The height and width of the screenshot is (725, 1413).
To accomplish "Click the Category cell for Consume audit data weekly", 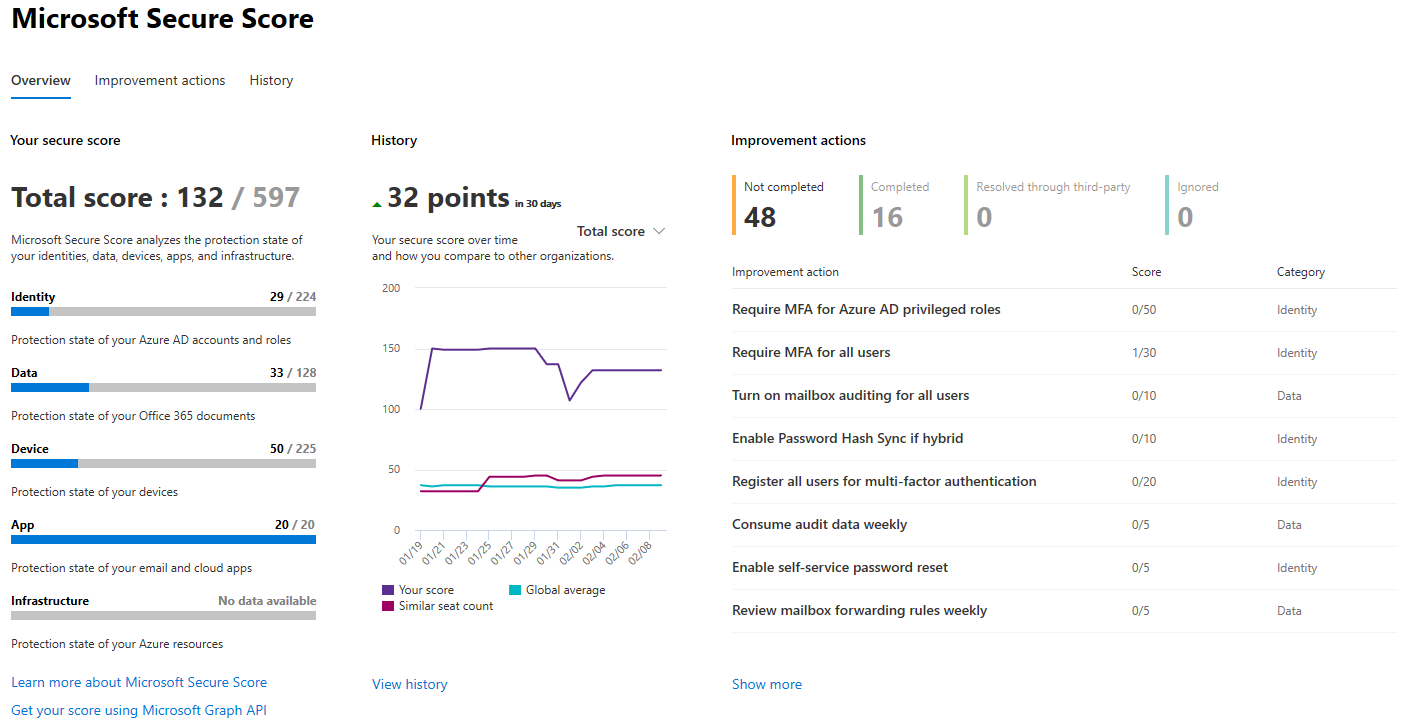I will pyautogui.click(x=1289, y=525).
